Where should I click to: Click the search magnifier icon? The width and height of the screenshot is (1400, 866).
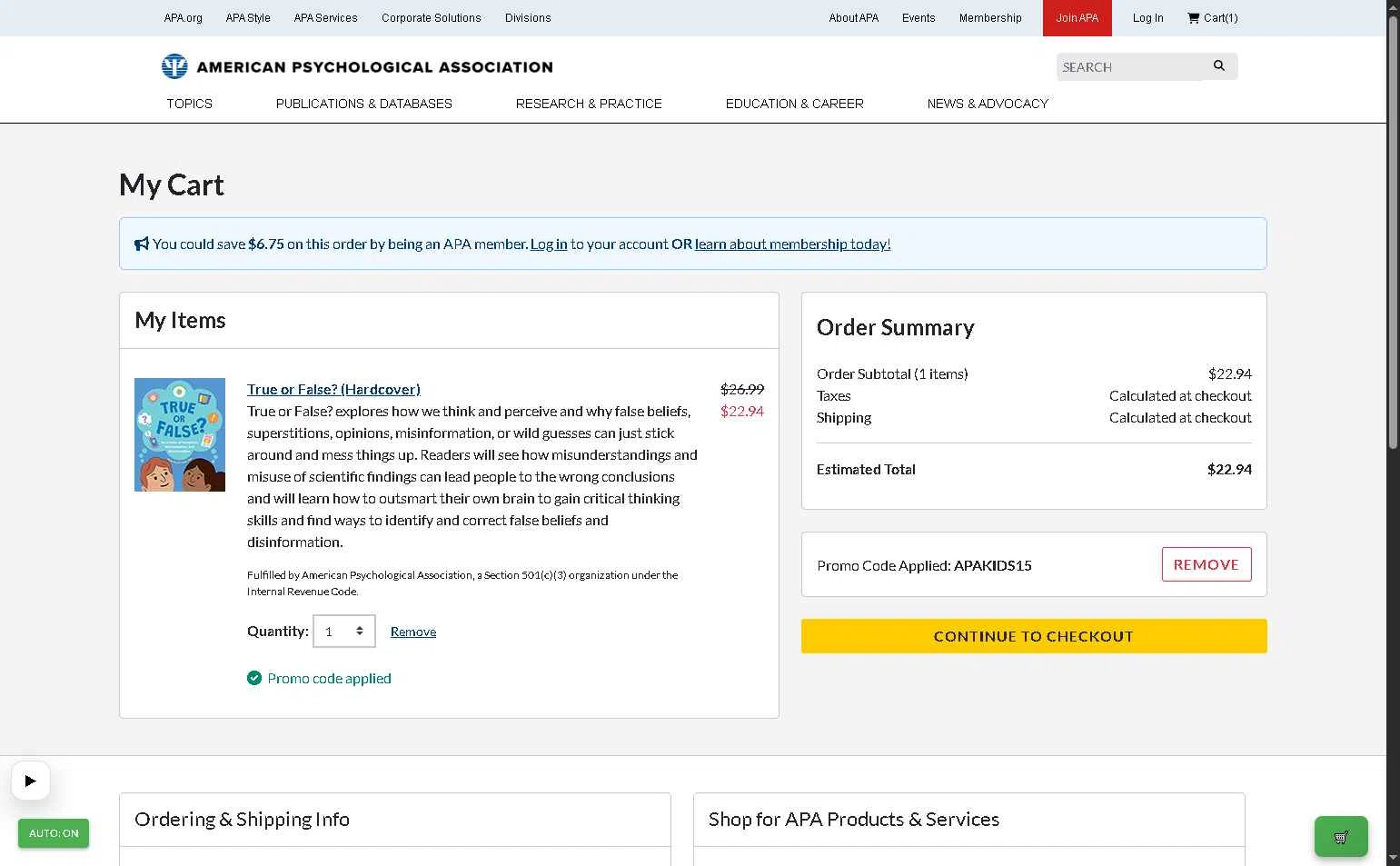click(1219, 65)
